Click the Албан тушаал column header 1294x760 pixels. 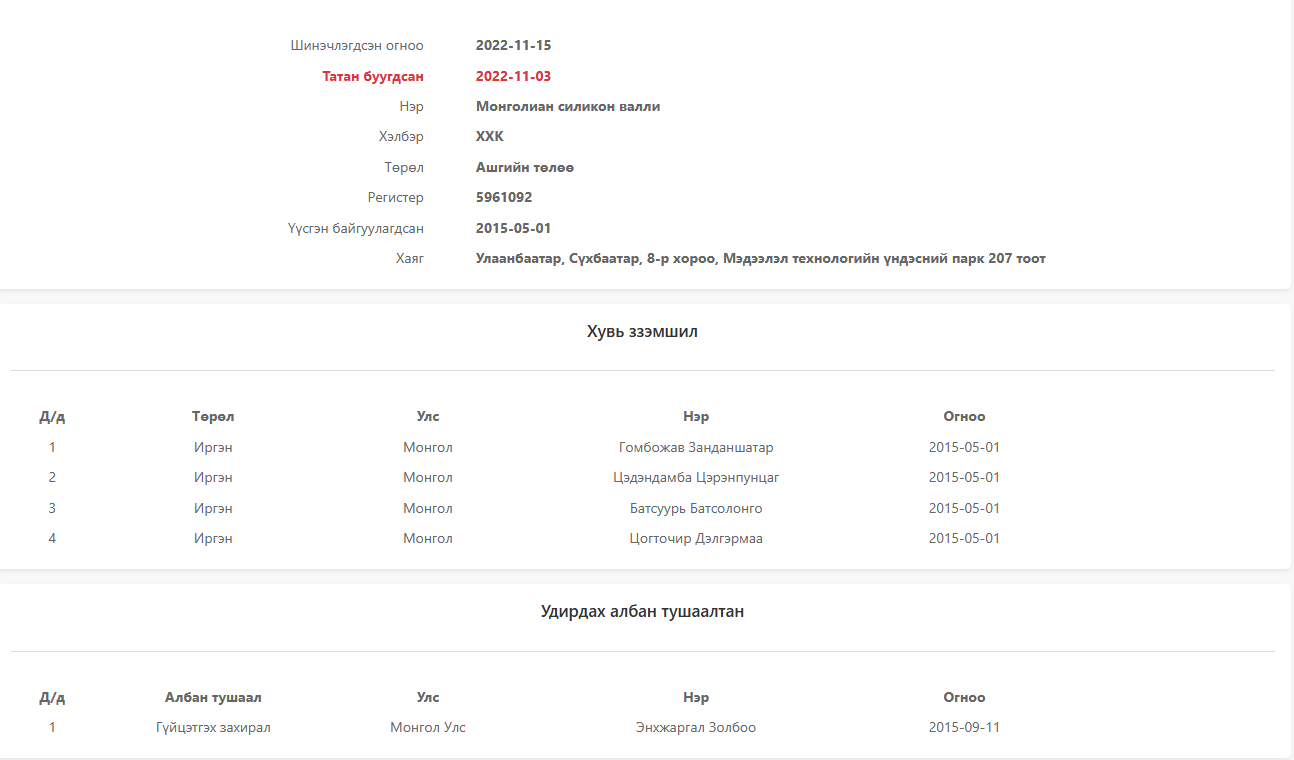click(213, 697)
